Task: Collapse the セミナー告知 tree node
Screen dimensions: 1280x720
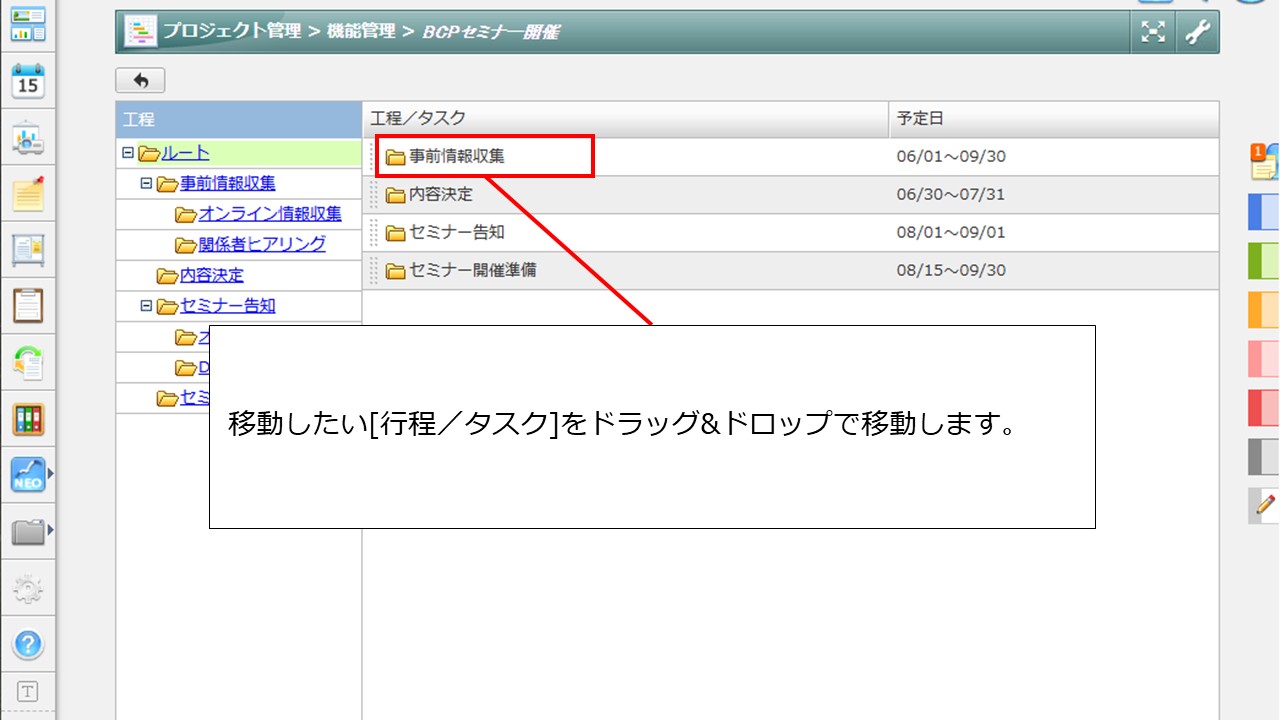Action: (x=146, y=306)
